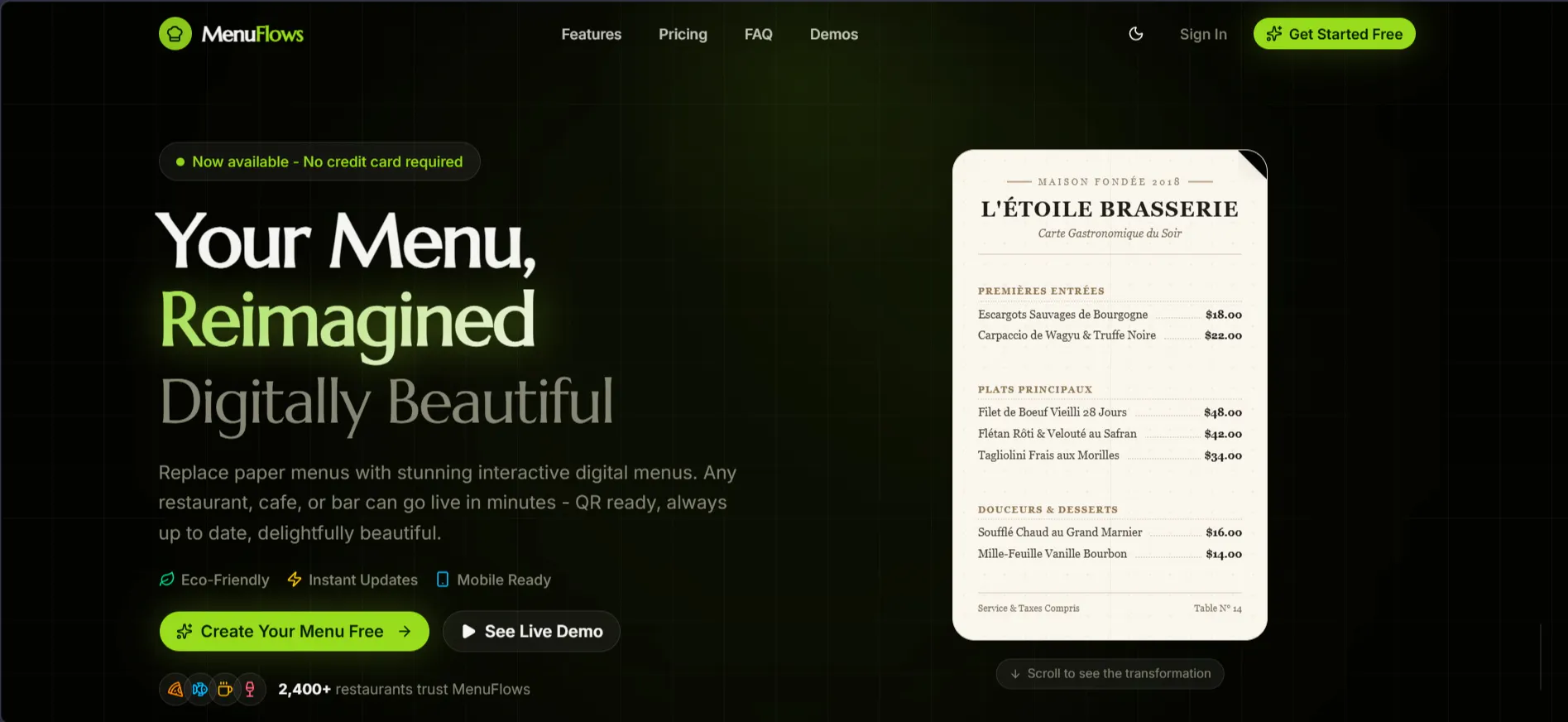This screenshot has height=722, width=1568.
Task: Click the See Live Demo button
Action: tap(531, 631)
